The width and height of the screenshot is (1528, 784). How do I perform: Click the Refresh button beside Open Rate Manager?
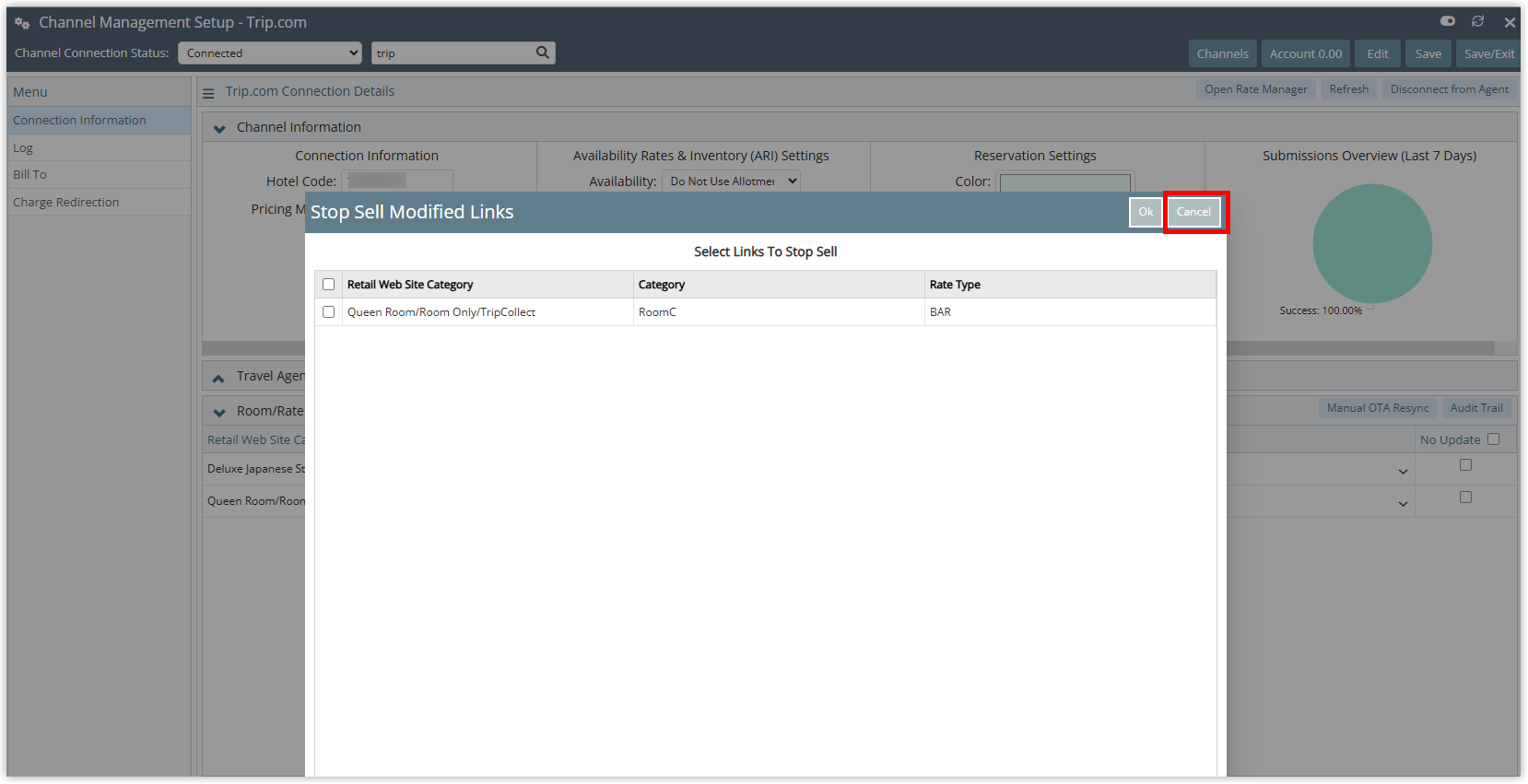[x=1348, y=89]
